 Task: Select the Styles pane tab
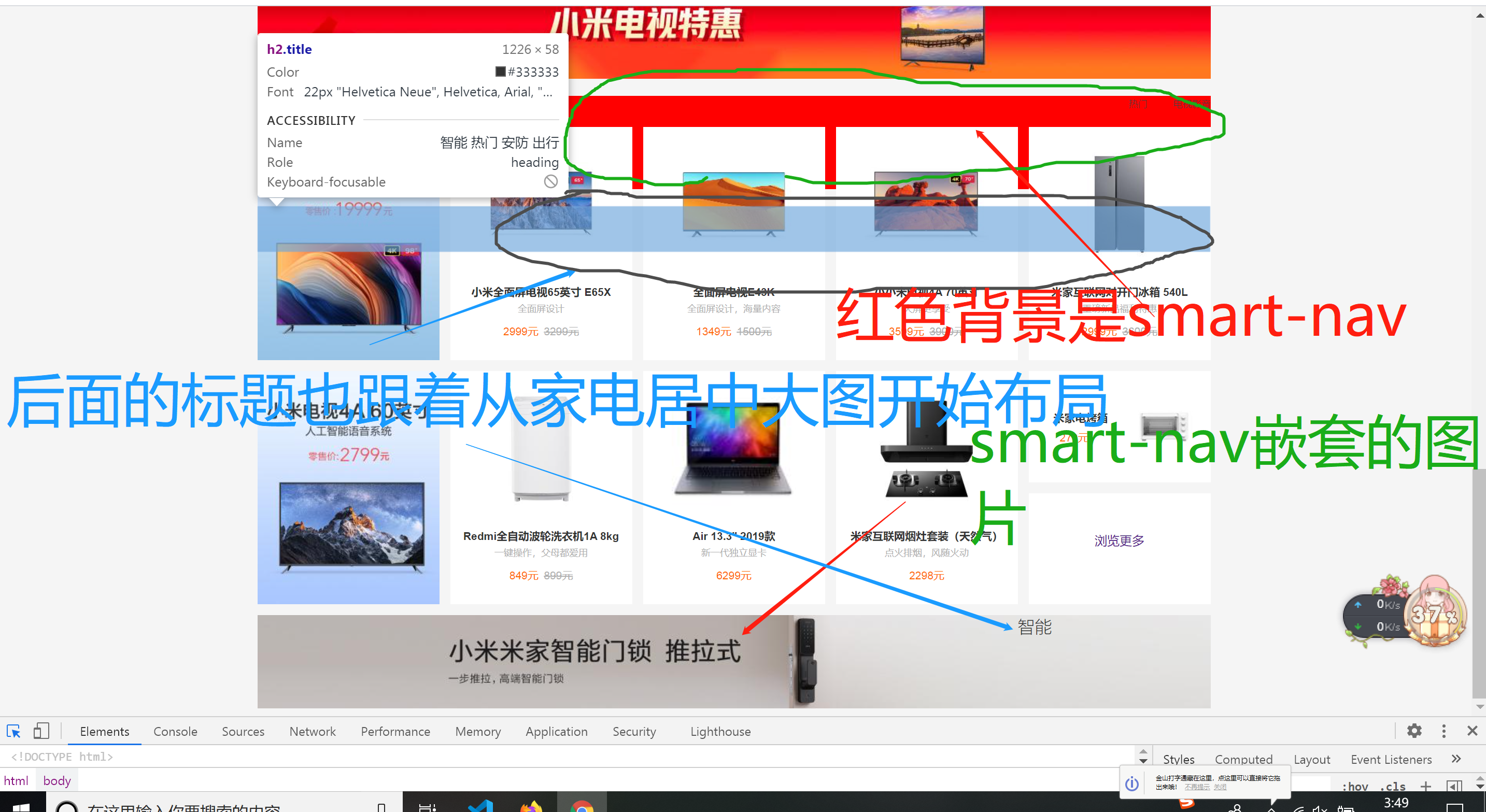[x=1179, y=759]
